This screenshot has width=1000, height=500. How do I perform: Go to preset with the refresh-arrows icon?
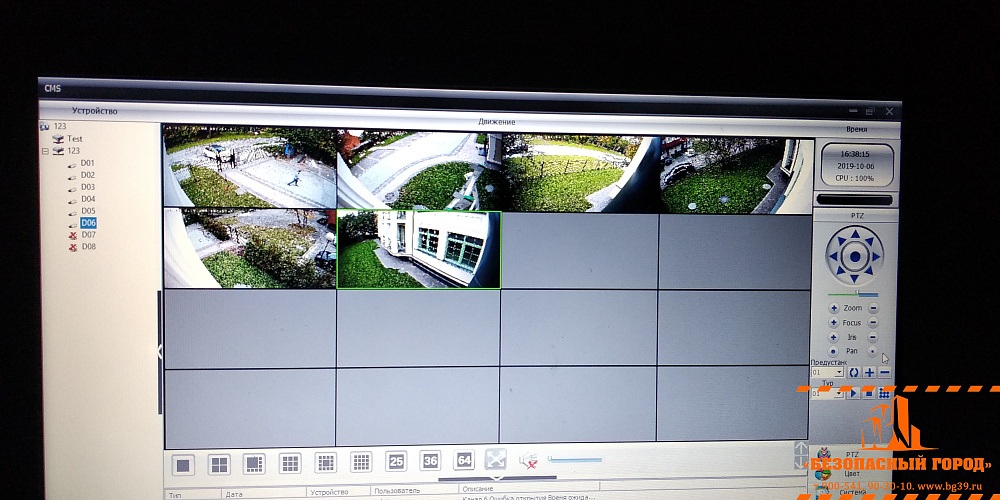(x=854, y=372)
